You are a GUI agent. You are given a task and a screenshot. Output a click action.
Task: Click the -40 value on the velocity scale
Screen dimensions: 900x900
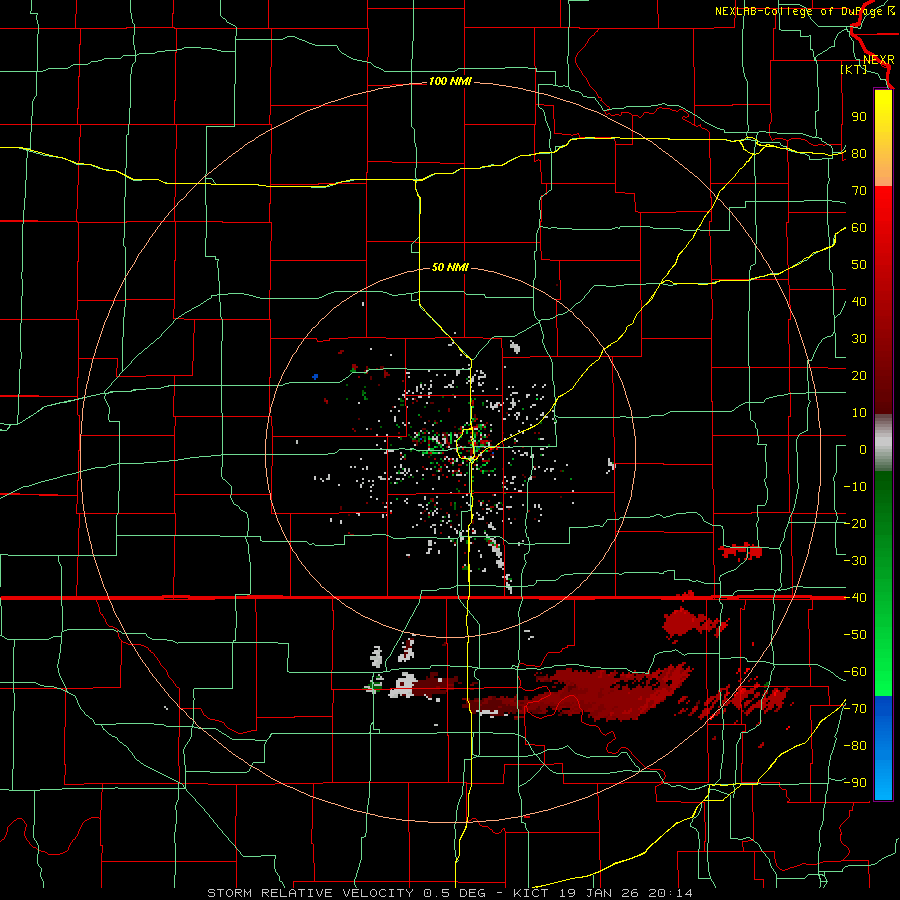coord(855,598)
